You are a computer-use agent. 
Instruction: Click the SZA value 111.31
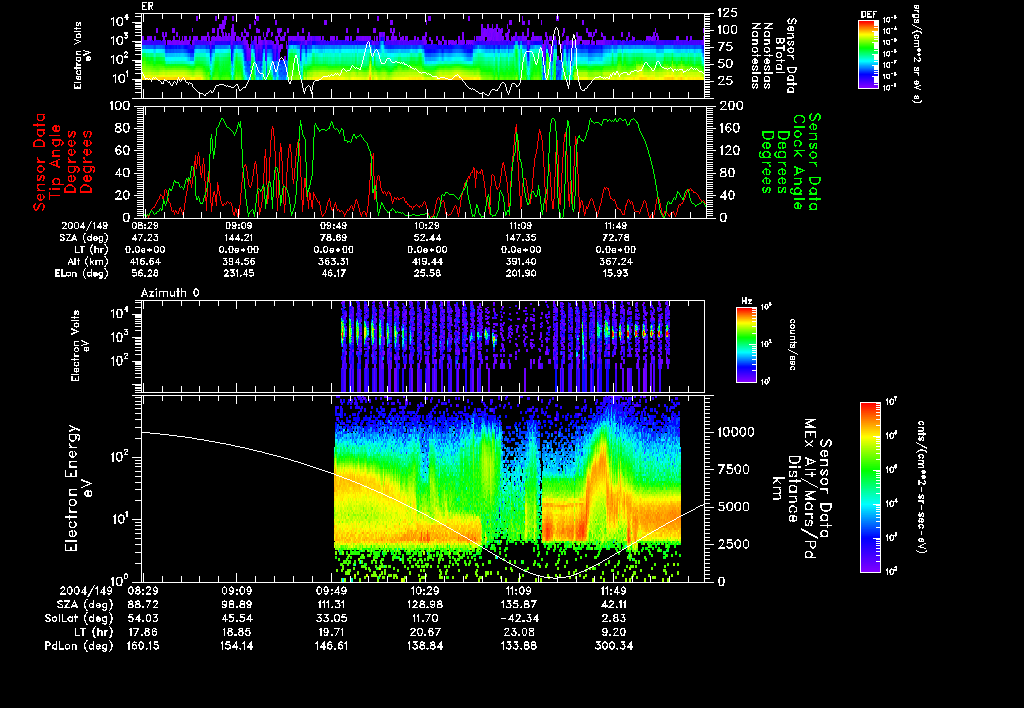coord(331,604)
